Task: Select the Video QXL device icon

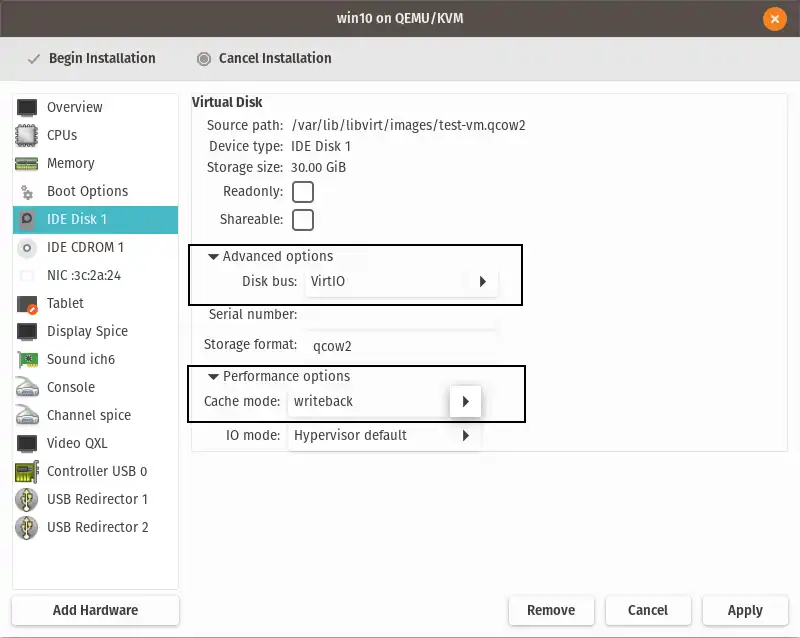Action: [26, 443]
